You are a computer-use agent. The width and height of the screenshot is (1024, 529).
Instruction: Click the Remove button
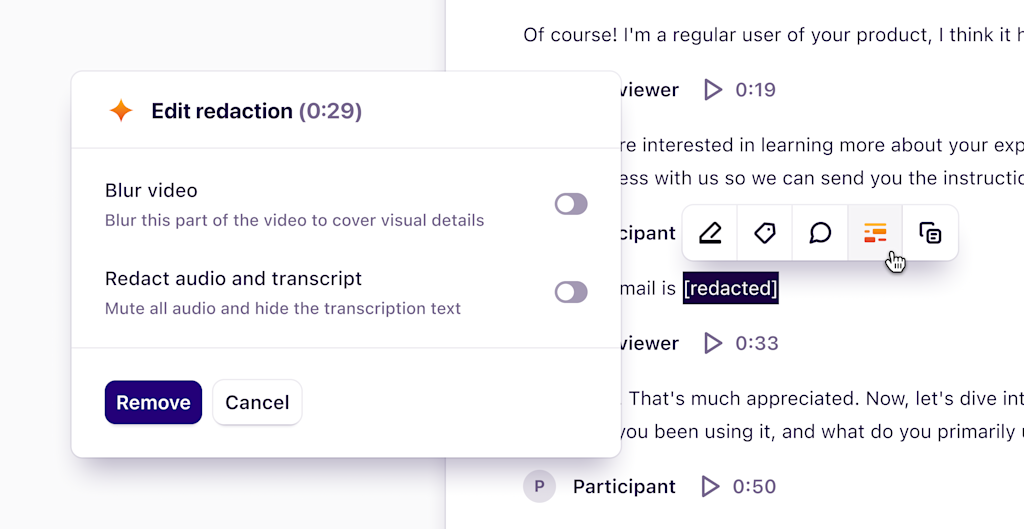tap(153, 402)
